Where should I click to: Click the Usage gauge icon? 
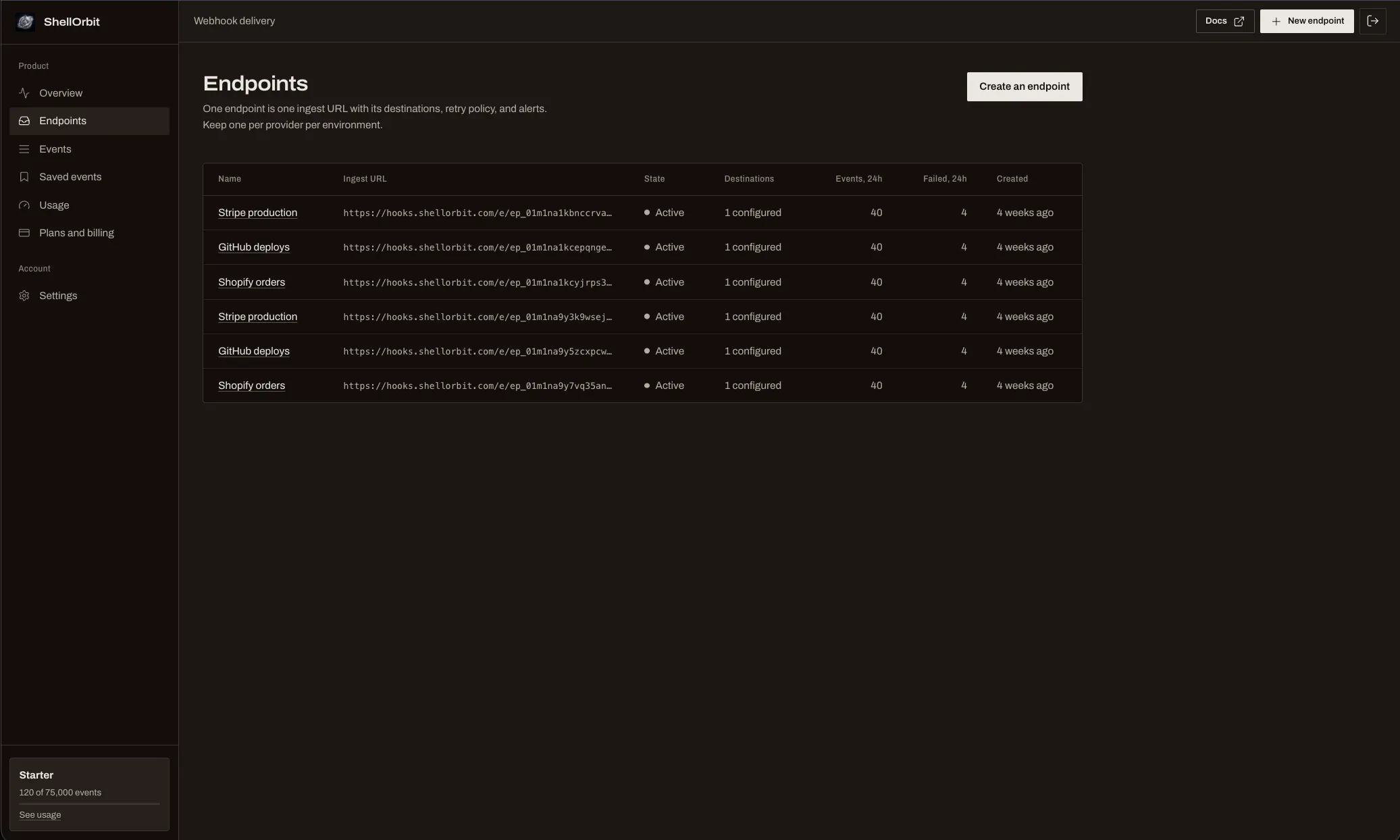tap(24, 205)
